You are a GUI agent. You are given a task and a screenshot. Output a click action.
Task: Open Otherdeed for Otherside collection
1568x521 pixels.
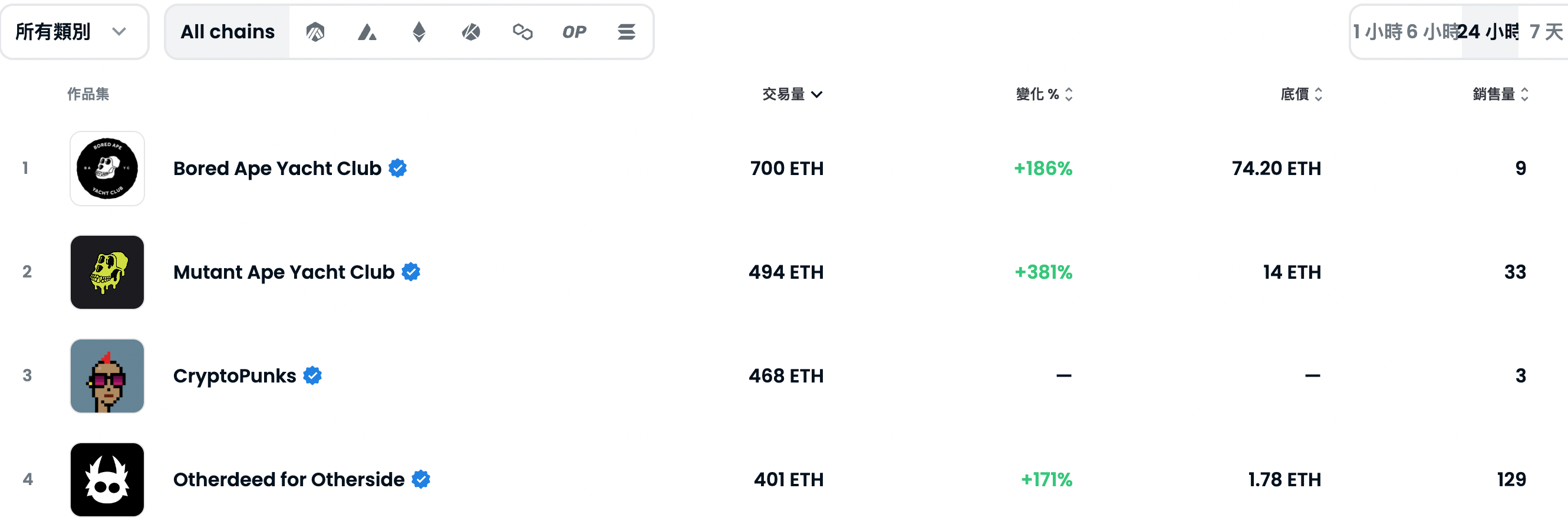288,480
